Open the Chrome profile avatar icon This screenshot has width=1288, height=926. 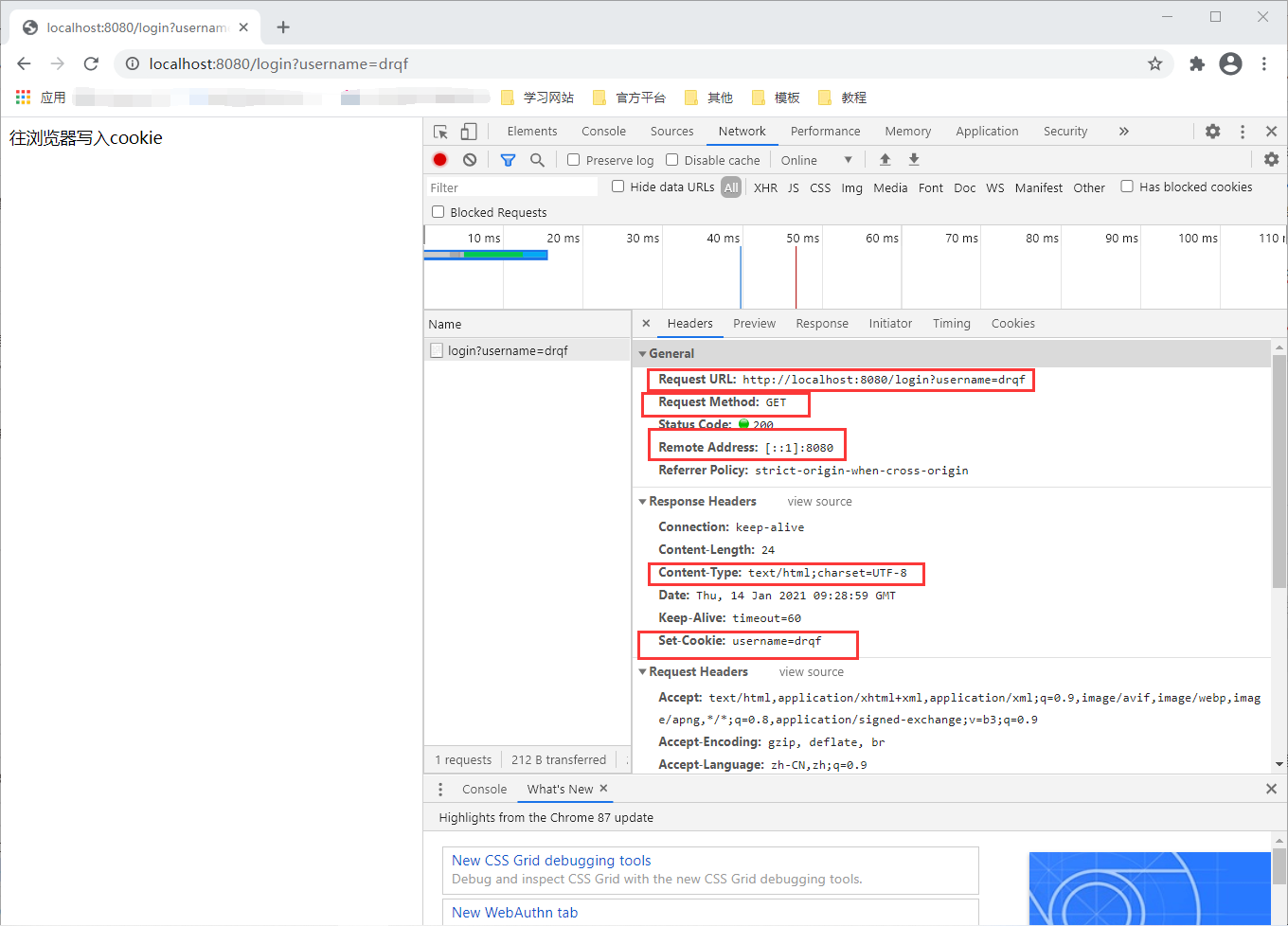point(1230,63)
